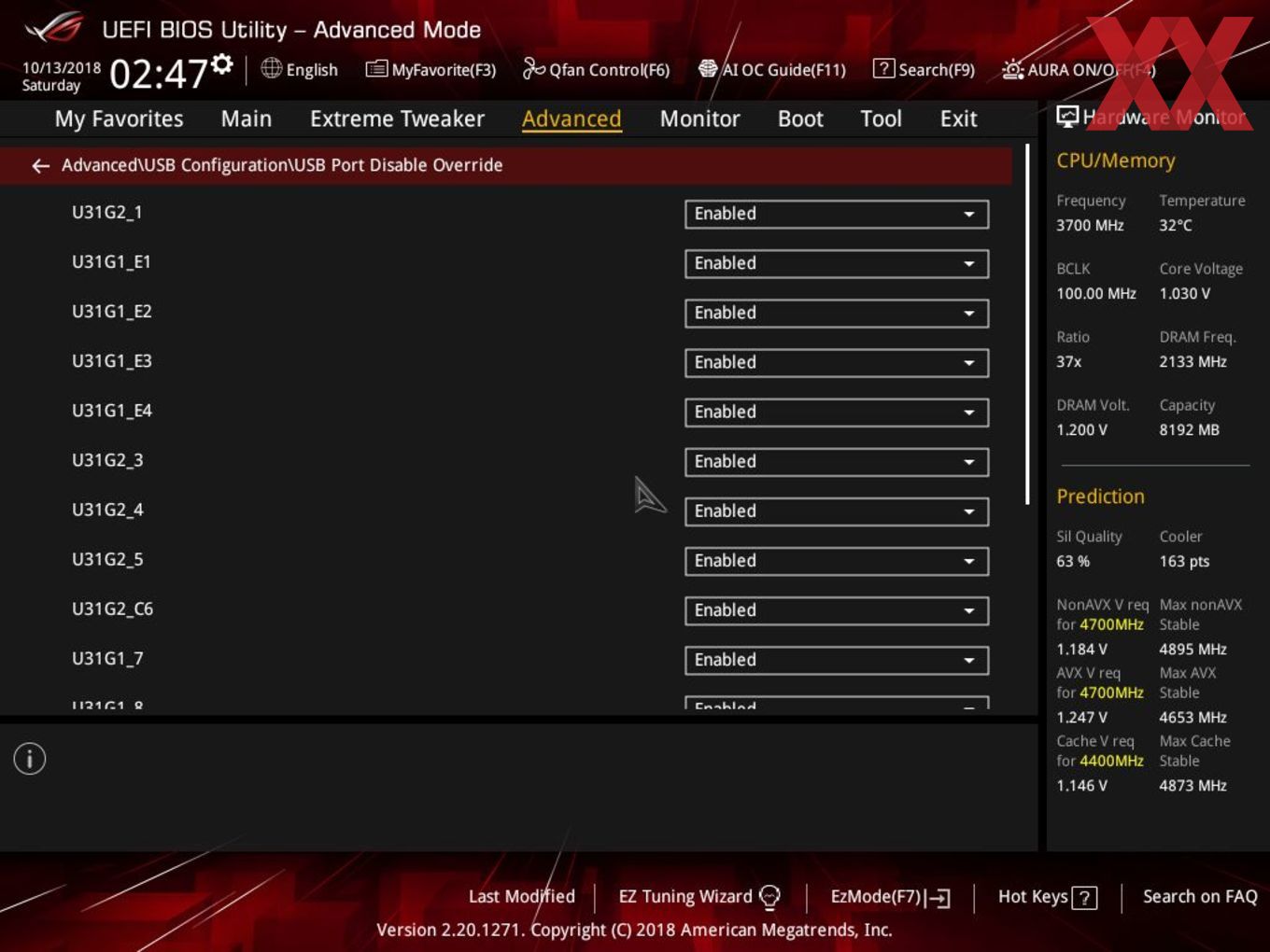Click the back arrow in the breadcrumb bar
Viewport: 1270px width, 952px height.
click(40, 165)
